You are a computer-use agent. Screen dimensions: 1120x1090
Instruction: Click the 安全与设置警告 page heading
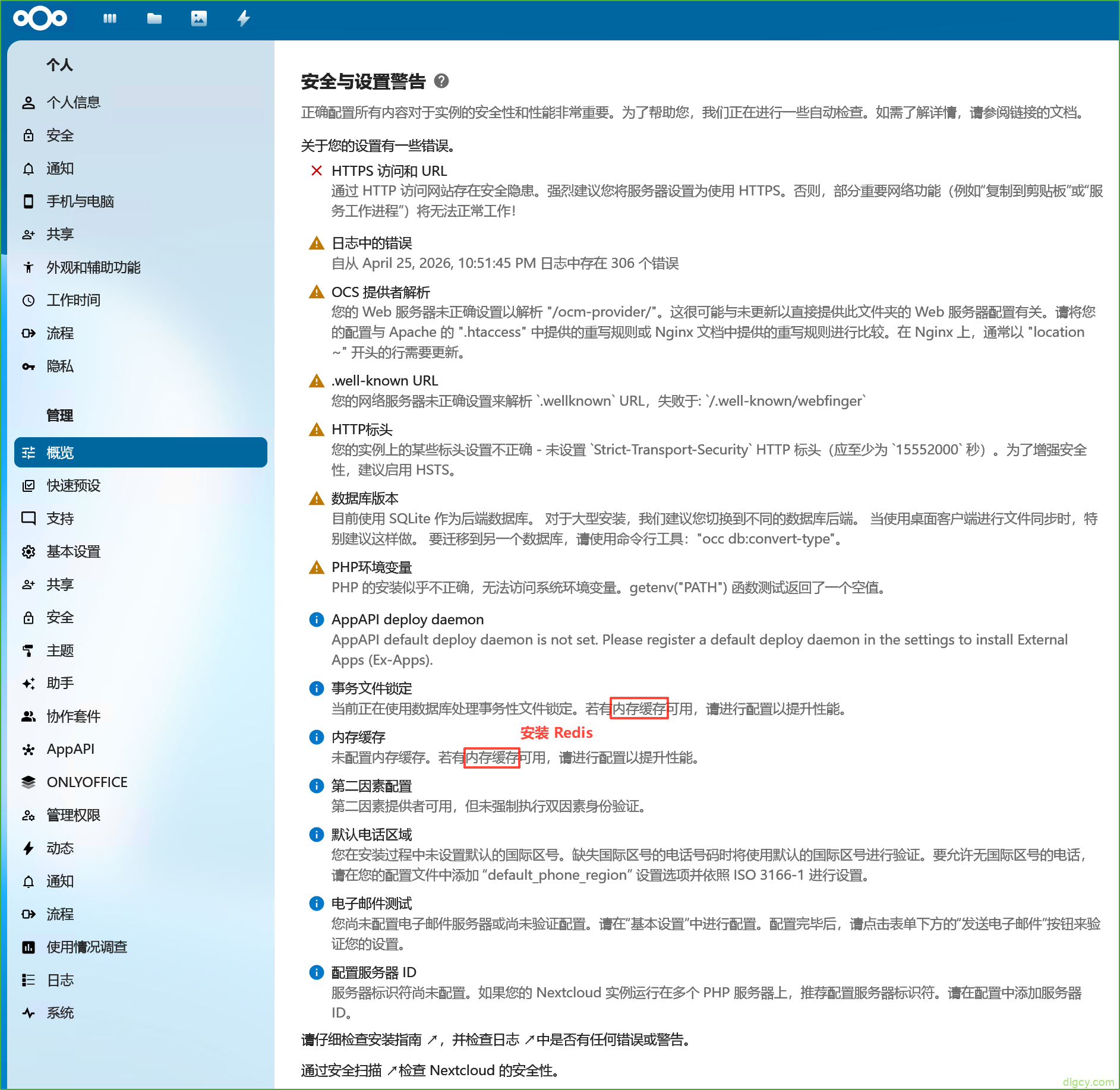coord(363,81)
